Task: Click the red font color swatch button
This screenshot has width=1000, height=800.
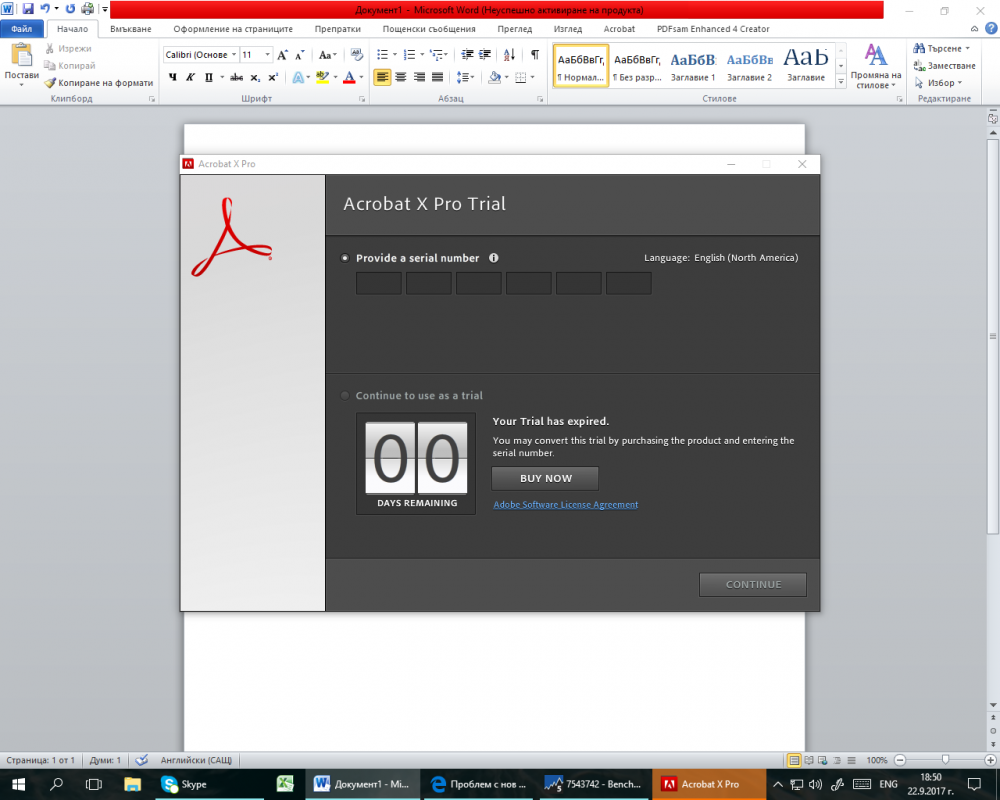Action: [349, 77]
